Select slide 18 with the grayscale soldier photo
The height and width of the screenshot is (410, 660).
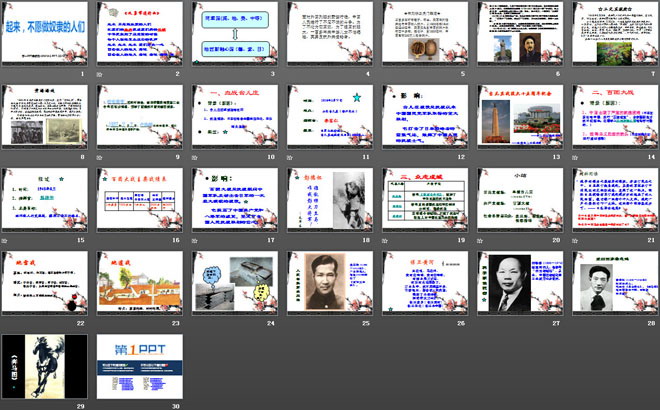(330, 200)
